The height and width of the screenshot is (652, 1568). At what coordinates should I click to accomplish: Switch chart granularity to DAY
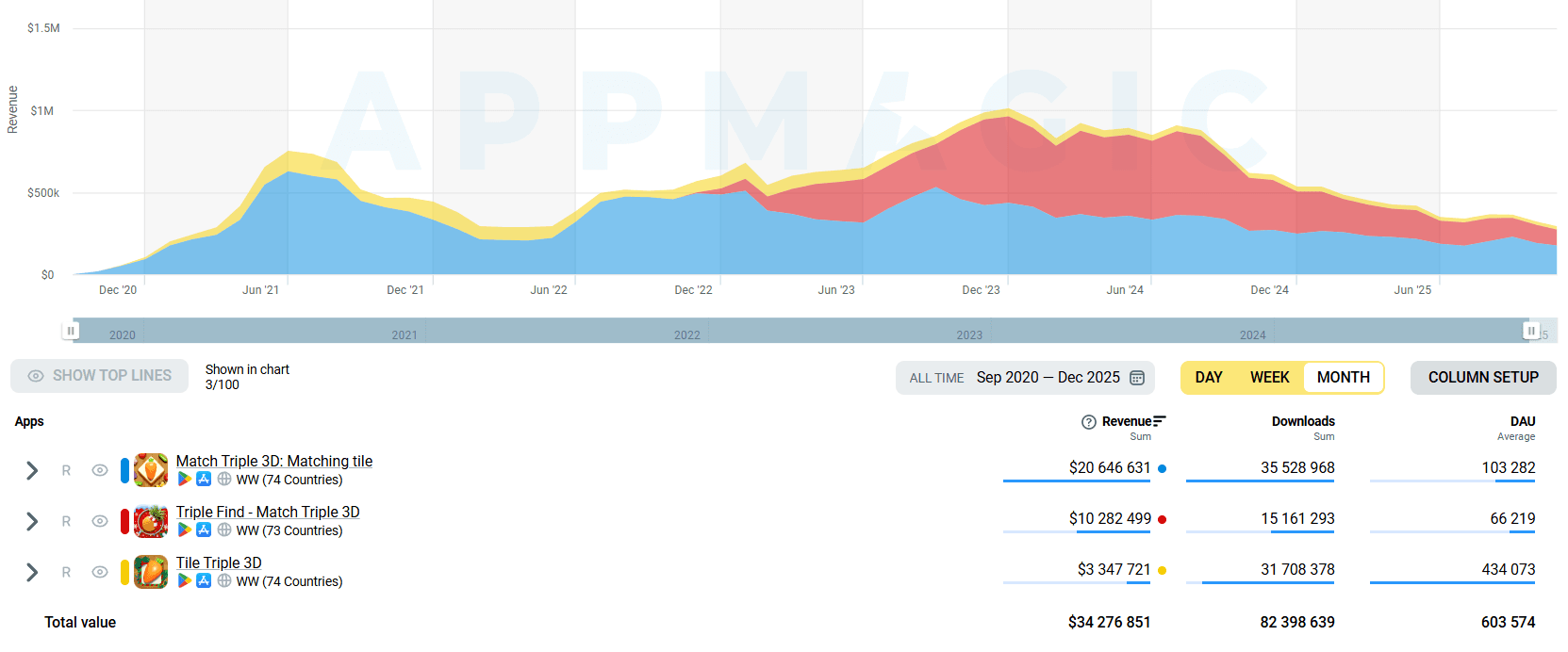1209,378
